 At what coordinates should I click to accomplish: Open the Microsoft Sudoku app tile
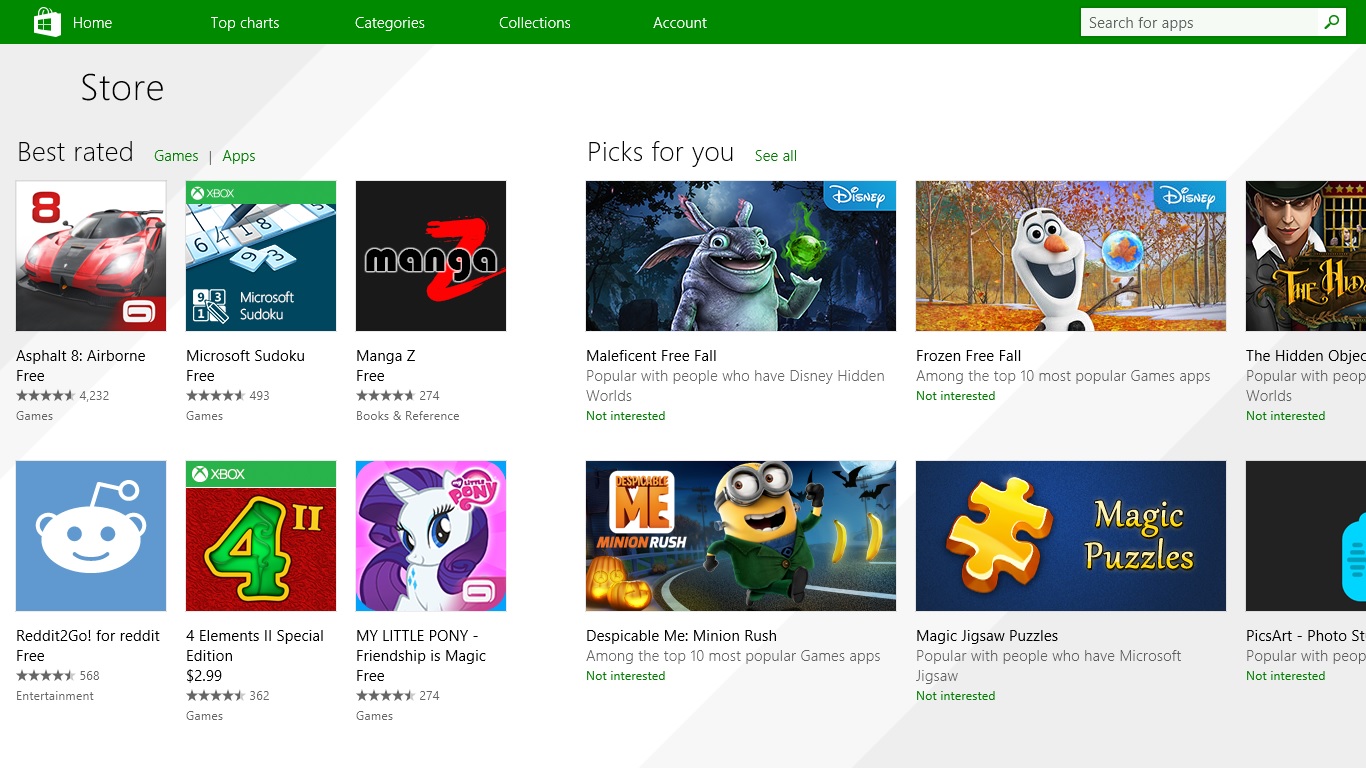pyautogui.click(x=261, y=256)
